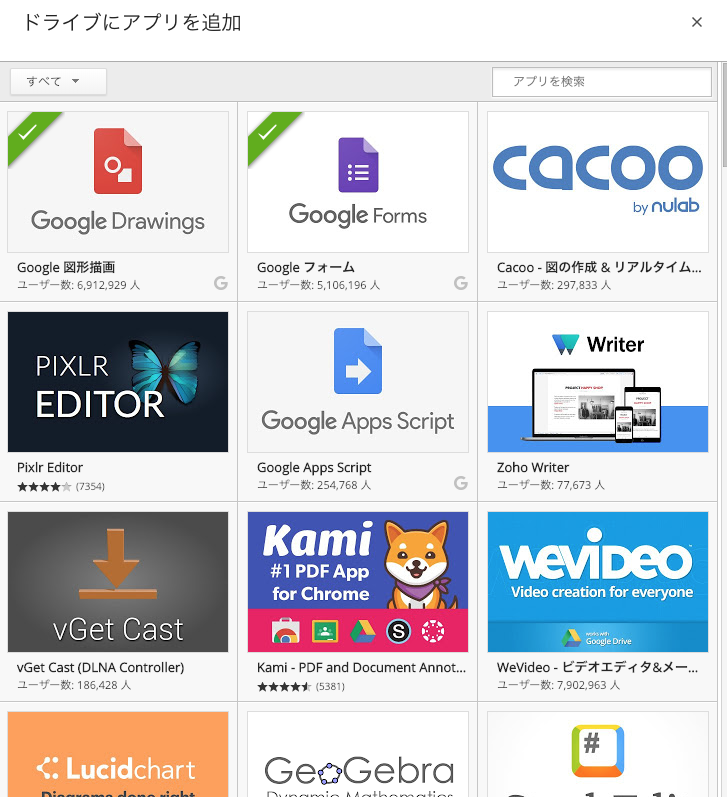
Task: Click the Kami - PDF and Document title
Action: pyautogui.click(x=361, y=667)
